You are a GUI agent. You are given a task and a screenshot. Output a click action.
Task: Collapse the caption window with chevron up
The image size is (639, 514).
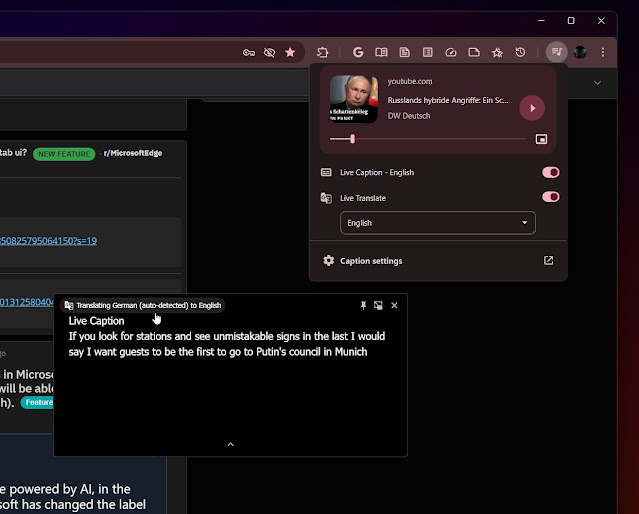tap(231, 444)
